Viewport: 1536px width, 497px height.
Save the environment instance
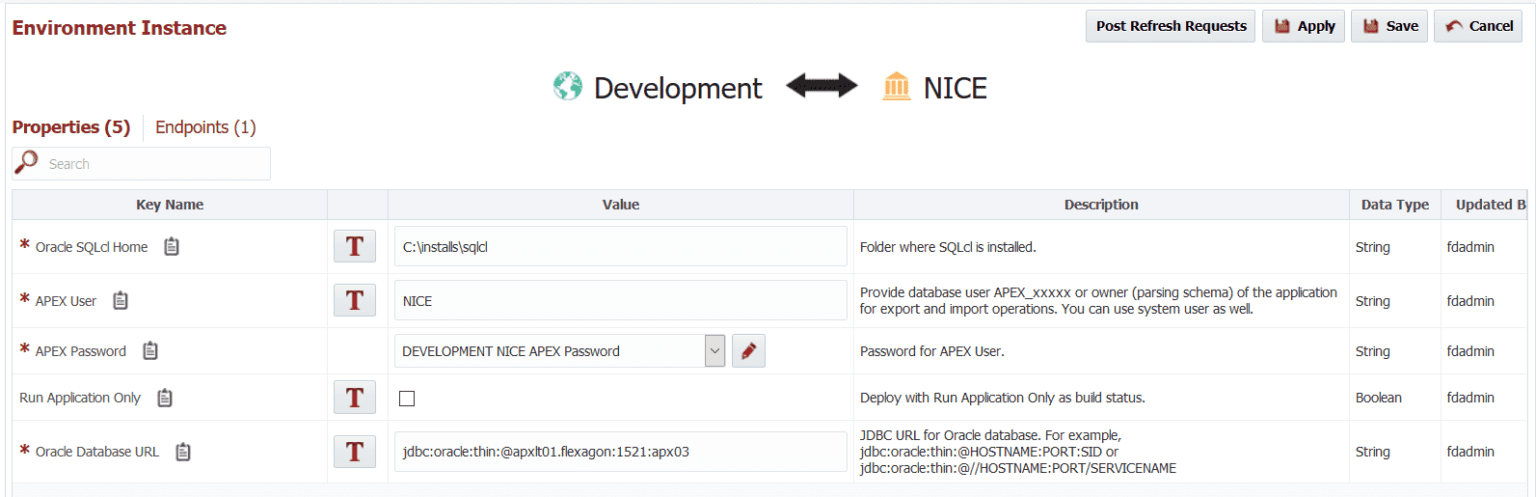pyautogui.click(x=1389, y=26)
